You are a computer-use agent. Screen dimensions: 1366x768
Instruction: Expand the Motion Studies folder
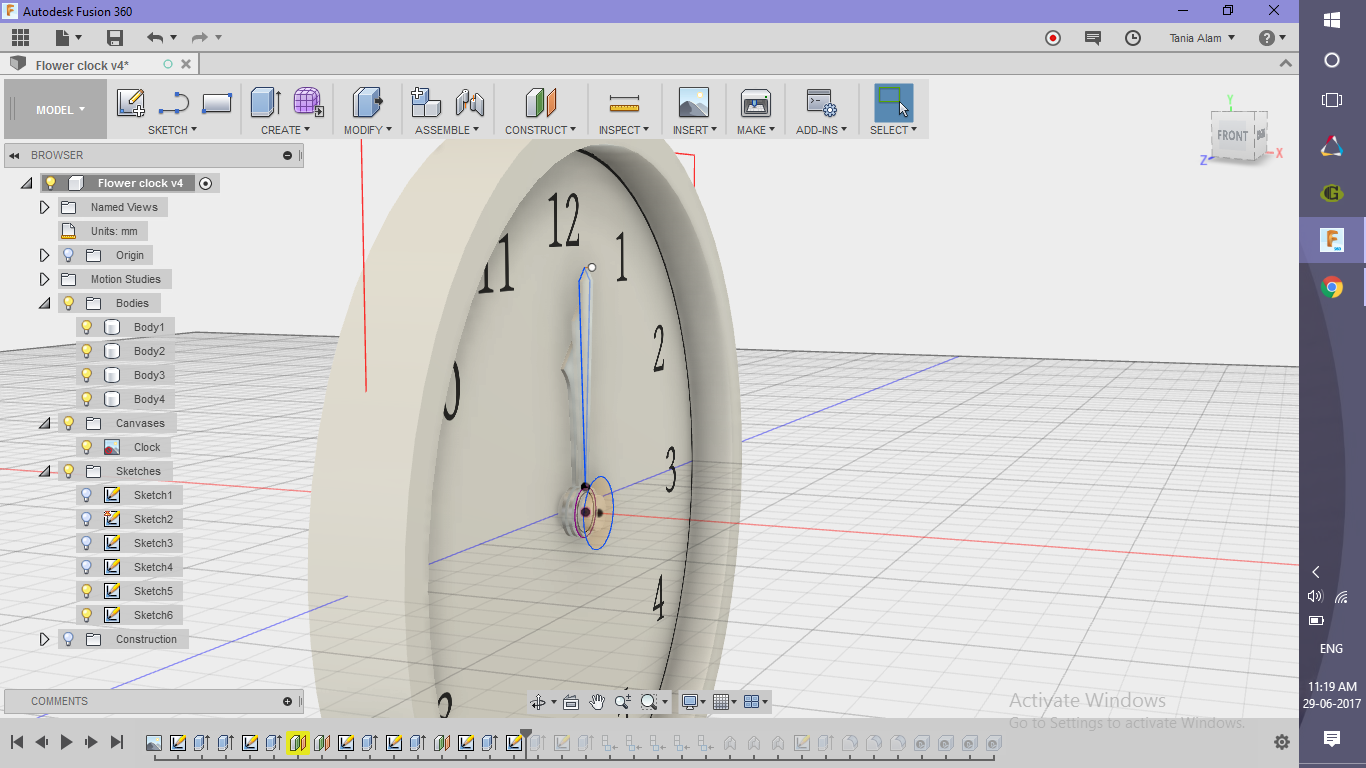pyautogui.click(x=44, y=279)
